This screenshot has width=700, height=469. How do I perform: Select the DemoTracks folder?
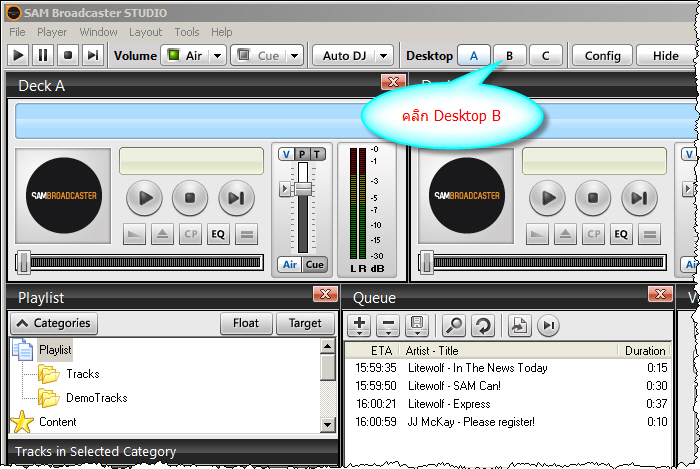(96, 398)
